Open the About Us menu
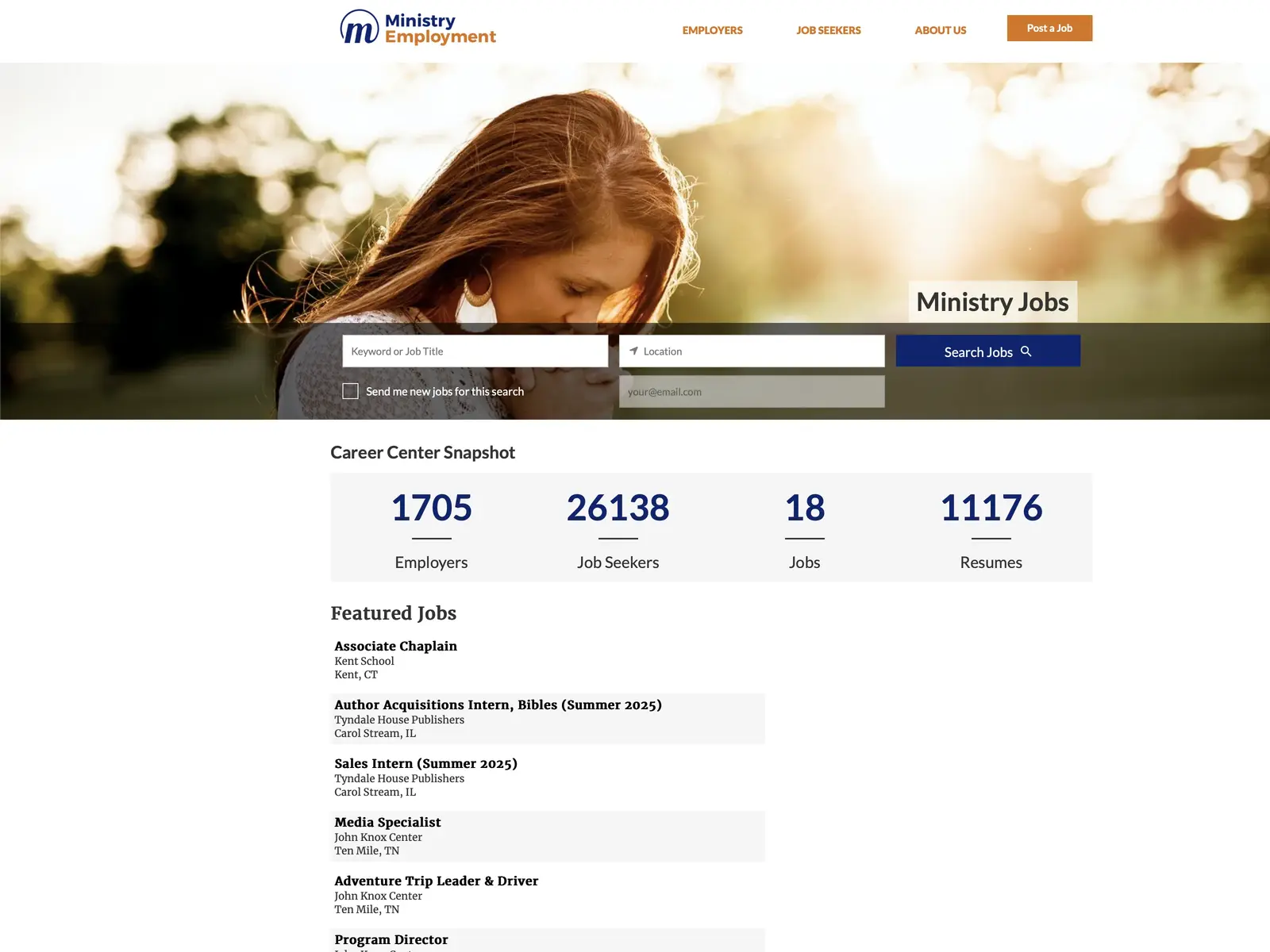 coord(940,30)
